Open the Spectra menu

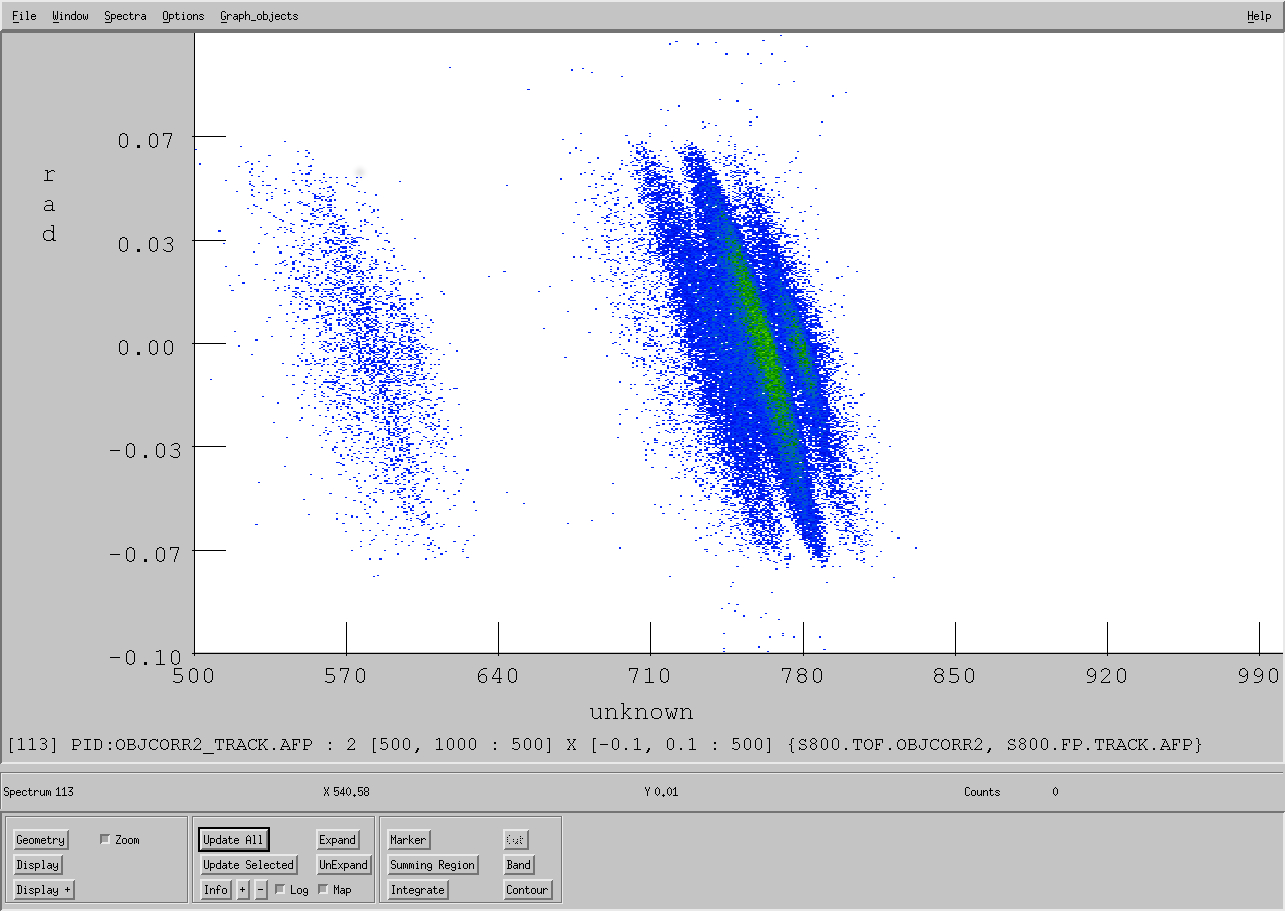(125, 16)
